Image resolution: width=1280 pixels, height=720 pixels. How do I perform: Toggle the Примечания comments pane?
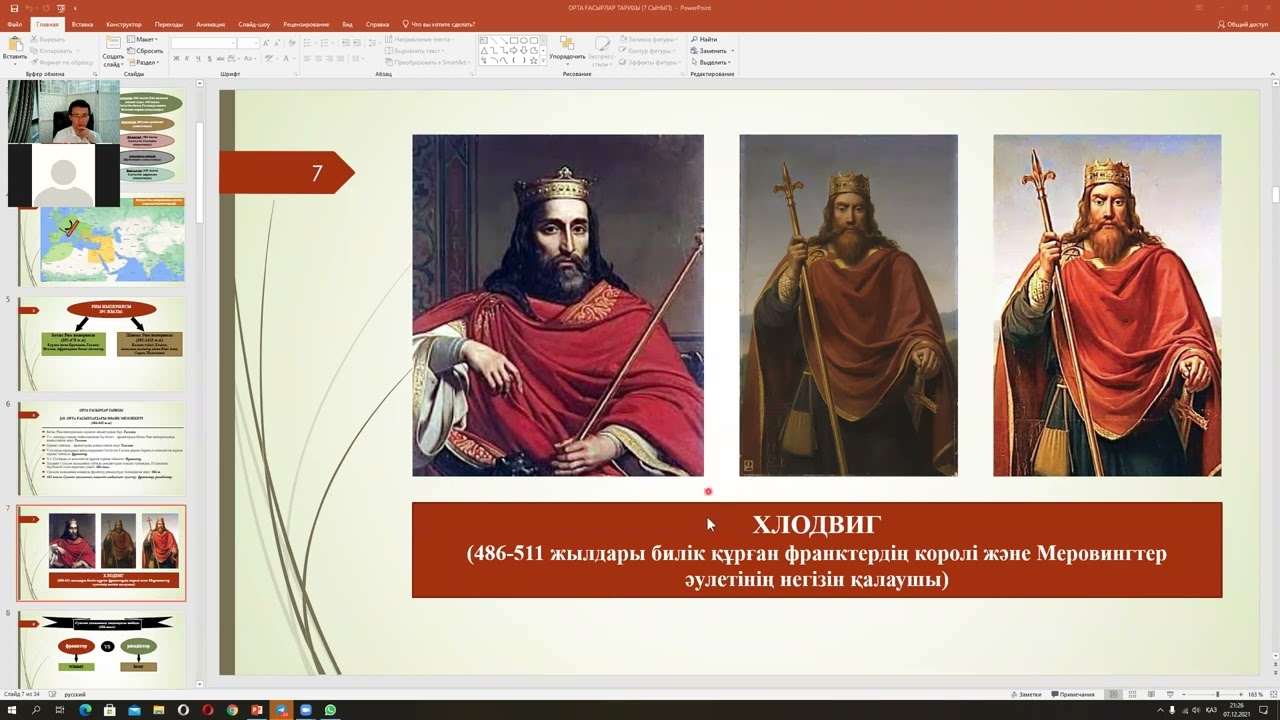1072,694
